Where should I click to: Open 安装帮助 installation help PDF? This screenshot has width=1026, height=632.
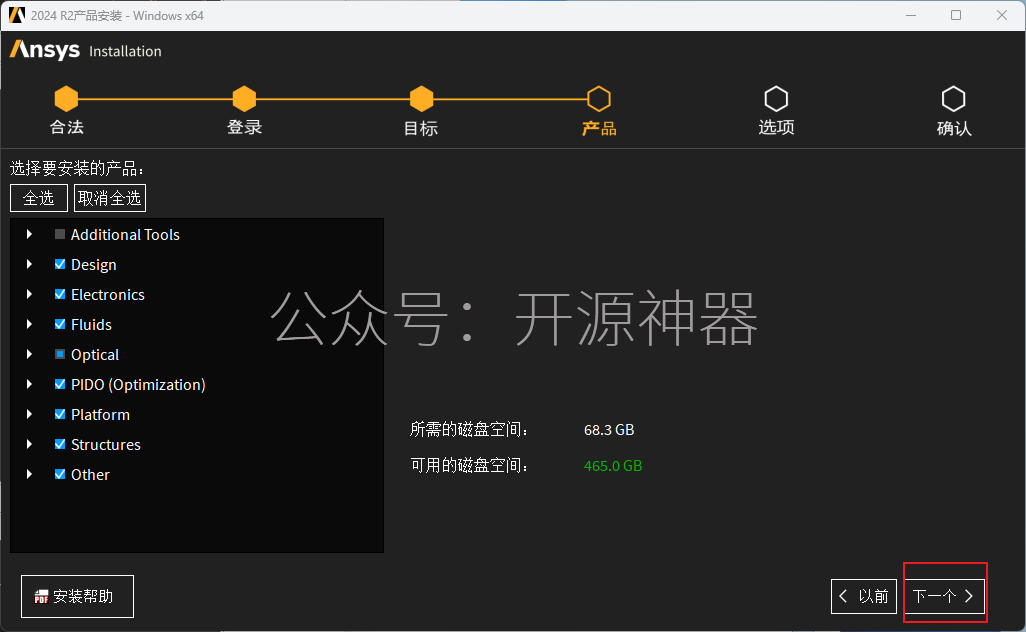pyautogui.click(x=77, y=597)
